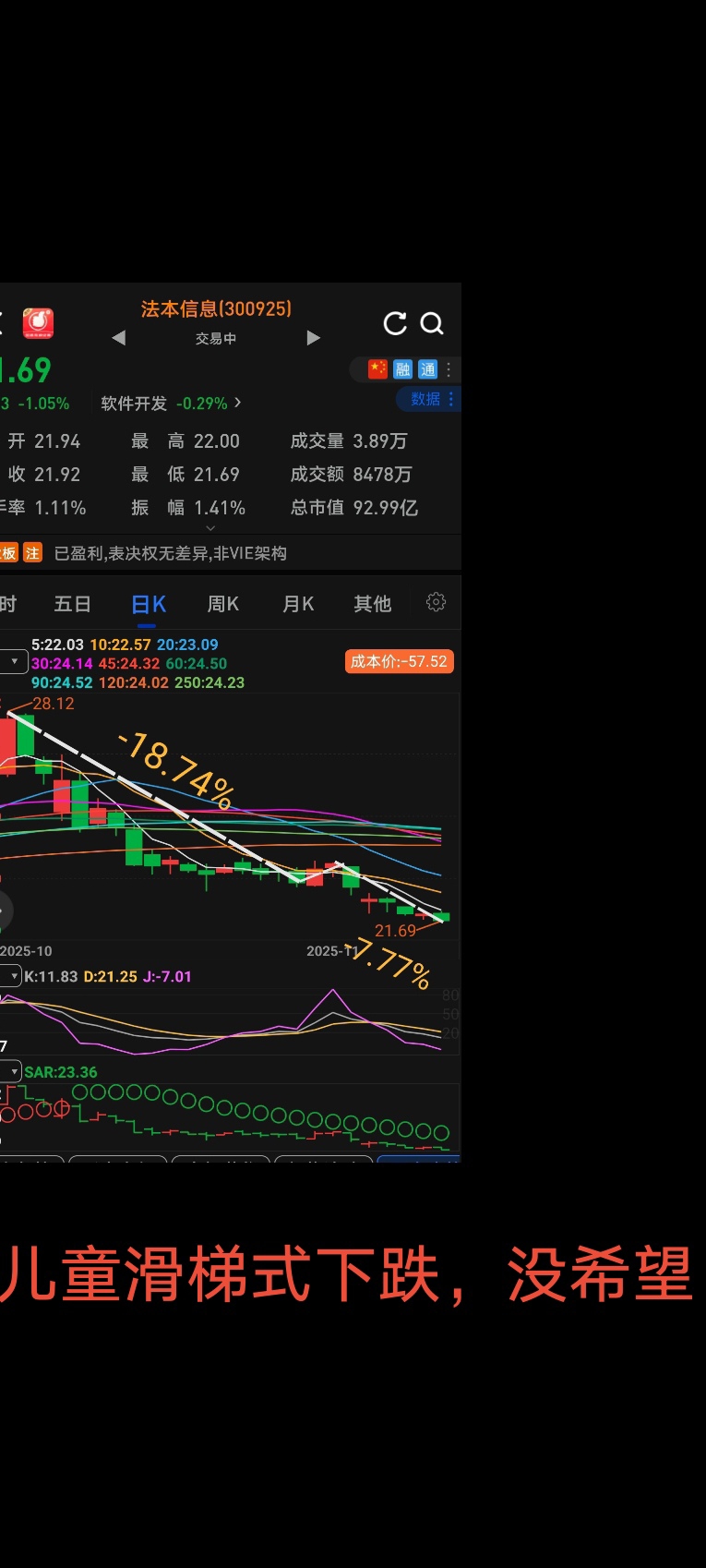706x1568 pixels.
Task: Open the 数据 data button
Action: 428,399
